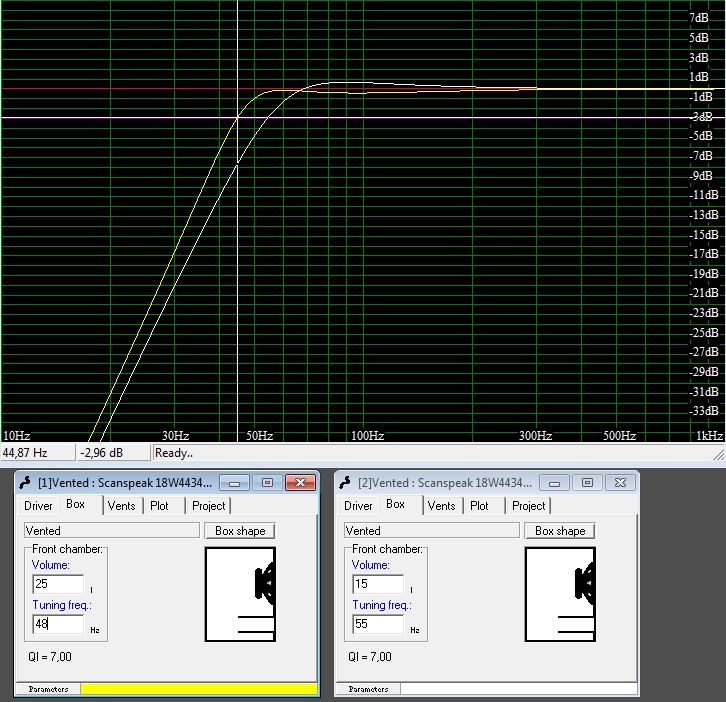
Task: Click the Volume field showing 25
Action: click(57, 584)
